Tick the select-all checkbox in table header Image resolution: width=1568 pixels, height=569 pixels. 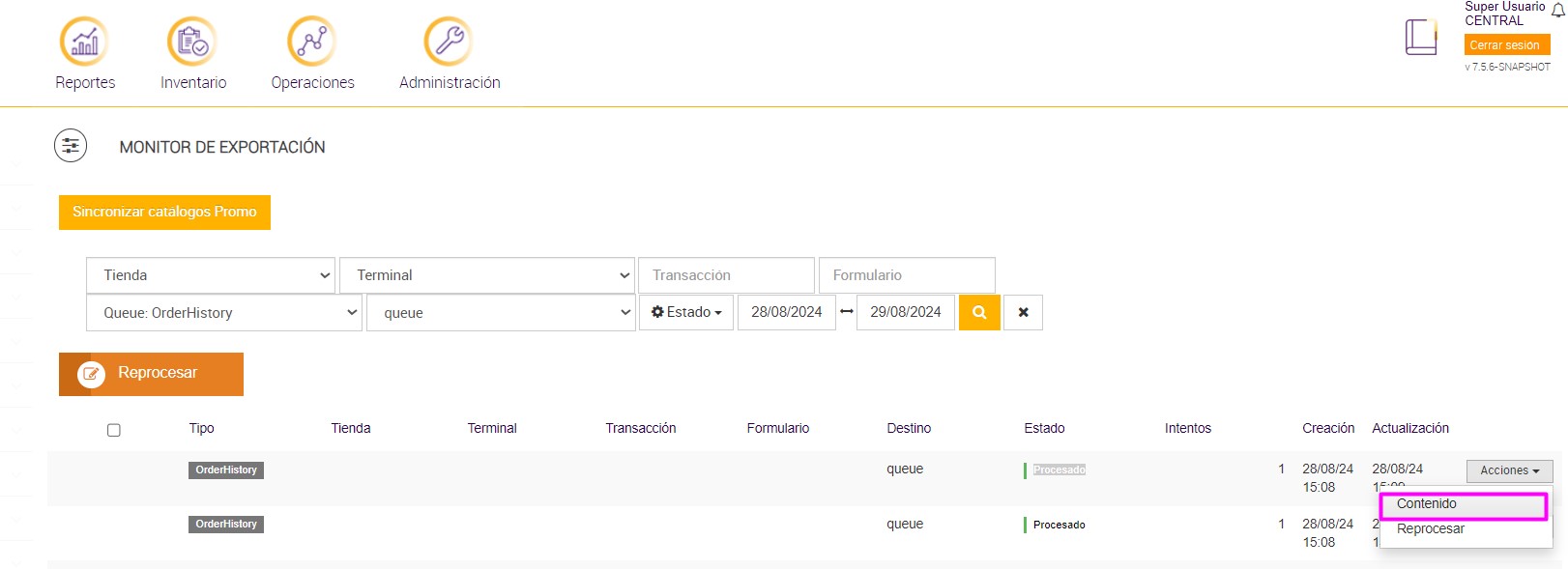pos(114,430)
